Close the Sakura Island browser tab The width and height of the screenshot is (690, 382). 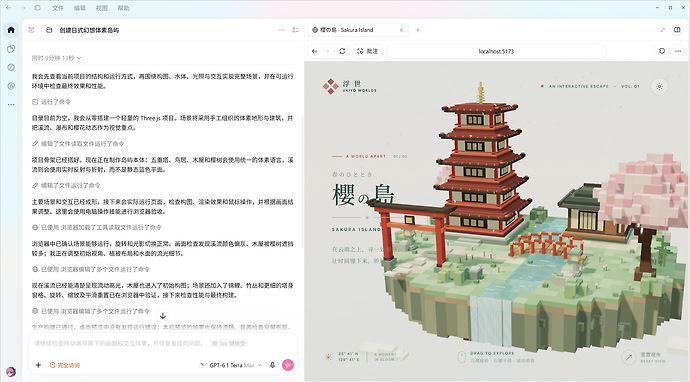(x=401, y=30)
